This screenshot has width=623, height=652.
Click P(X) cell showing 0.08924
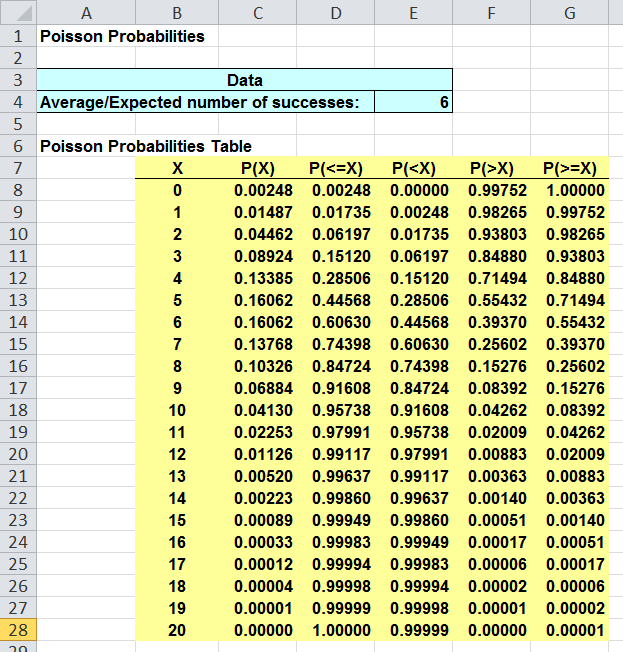(257, 256)
